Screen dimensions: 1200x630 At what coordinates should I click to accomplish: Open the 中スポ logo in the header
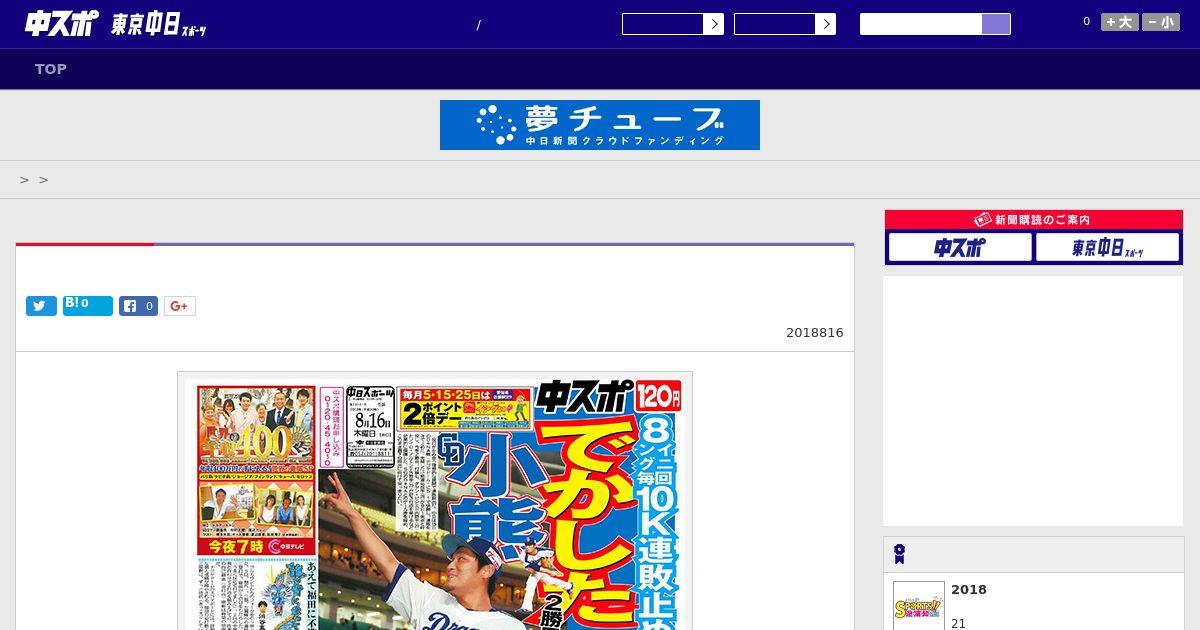(x=61, y=23)
